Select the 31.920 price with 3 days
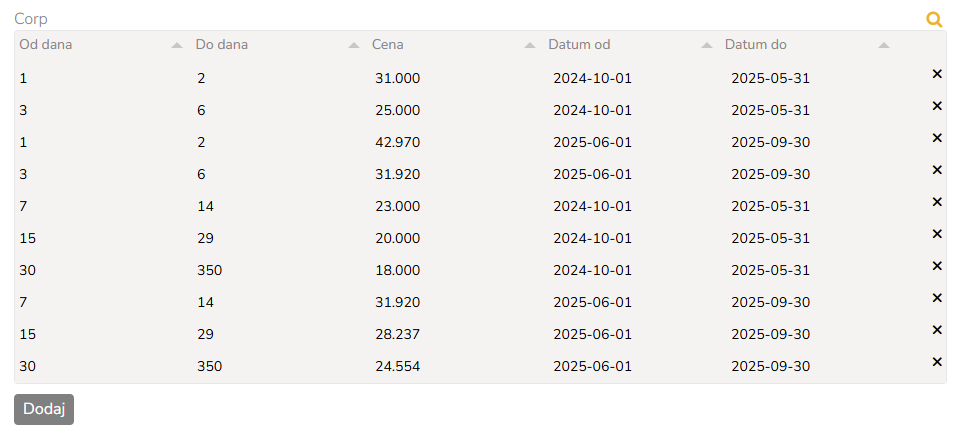Image resolution: width=962 pixels, height=435 pixels. [397, 174]
